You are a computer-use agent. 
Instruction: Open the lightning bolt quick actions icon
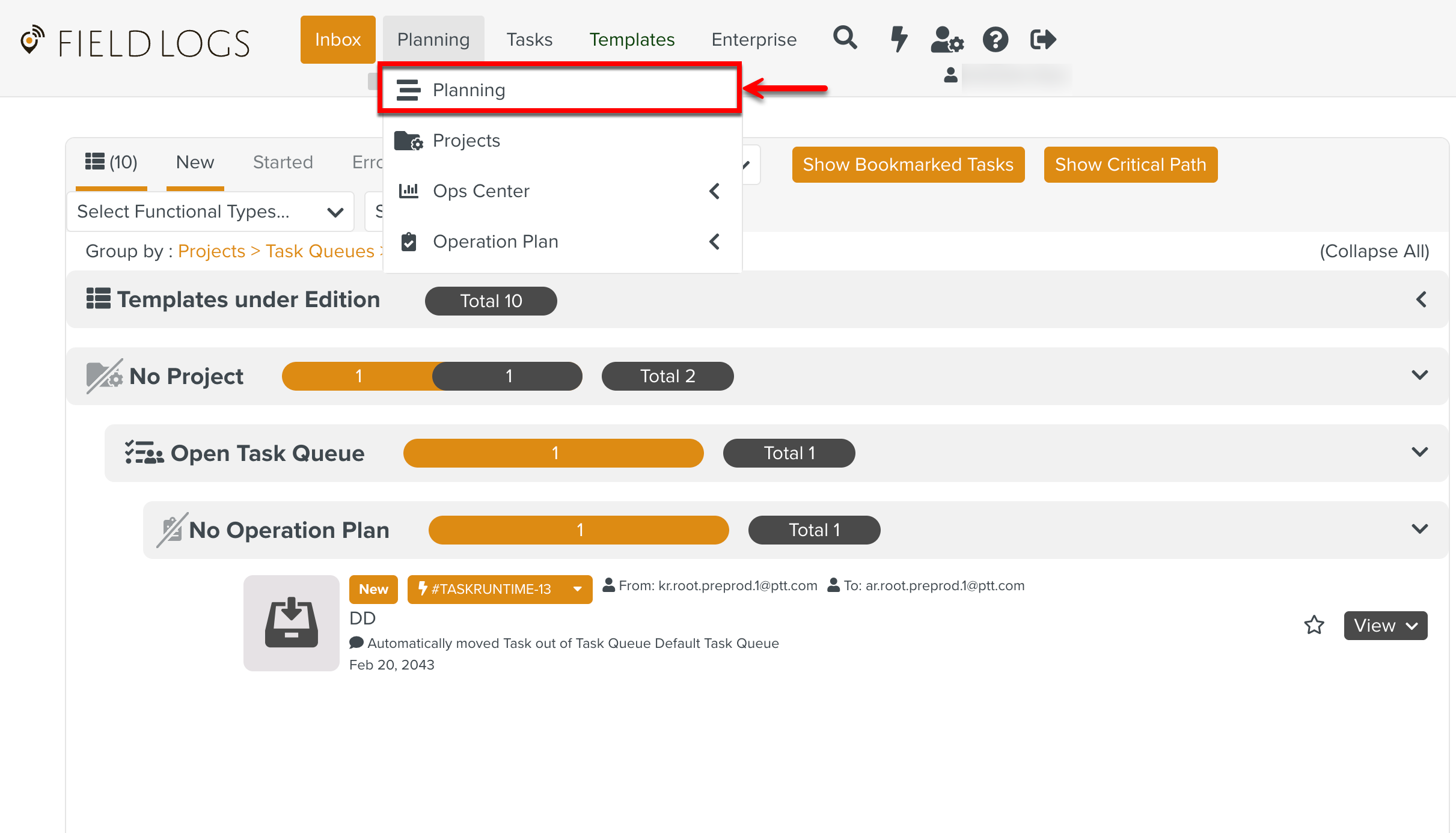[898, 39]
